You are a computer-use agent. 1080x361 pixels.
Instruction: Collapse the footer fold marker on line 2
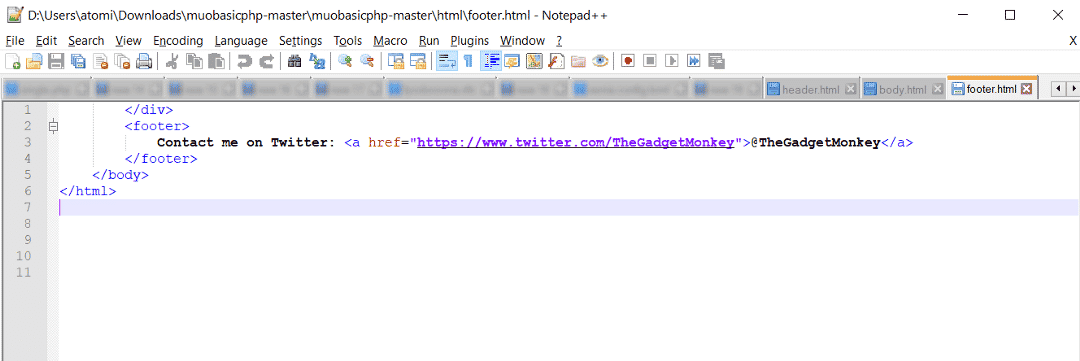(x=54, y=126)
